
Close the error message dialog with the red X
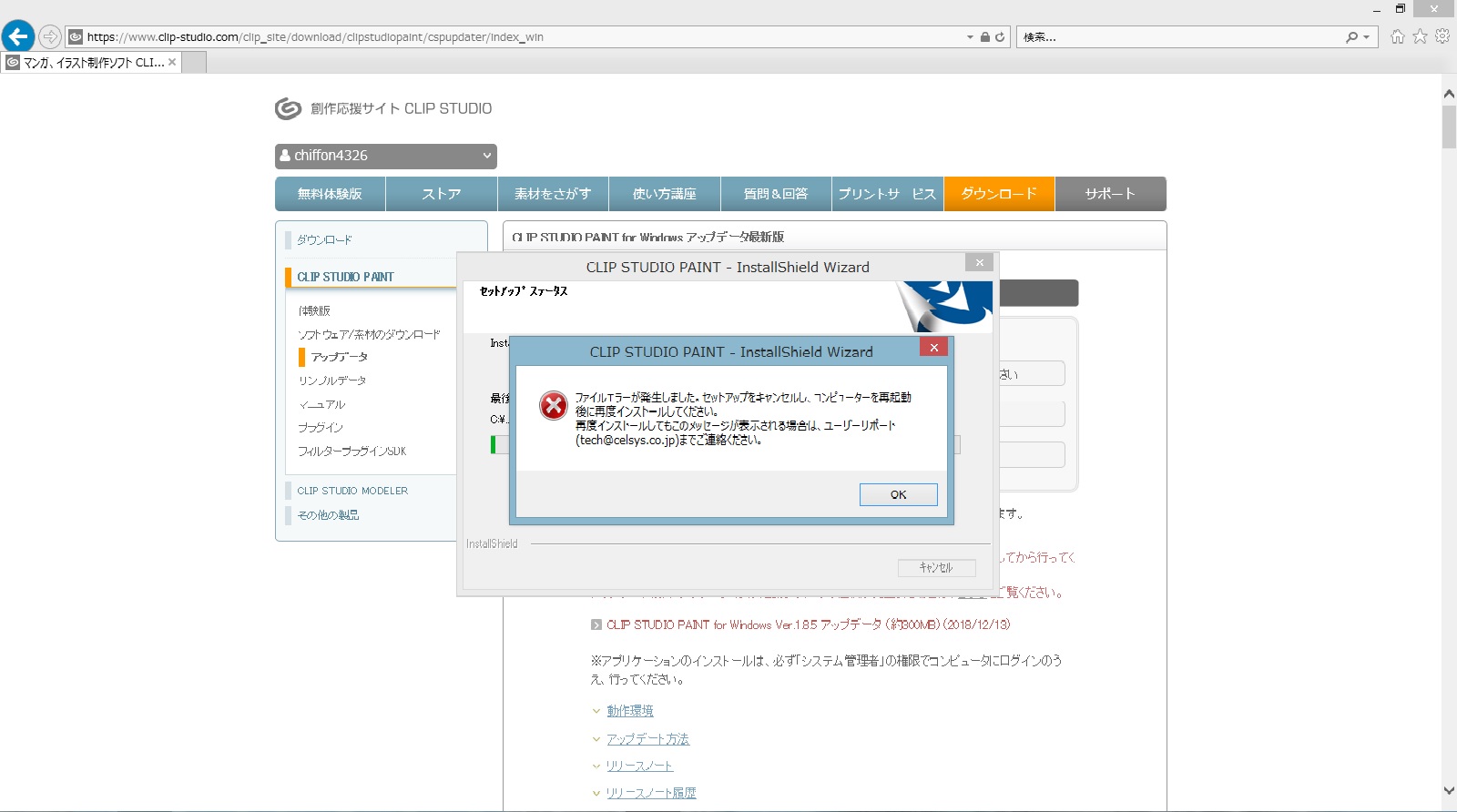[x=933, y=348]
